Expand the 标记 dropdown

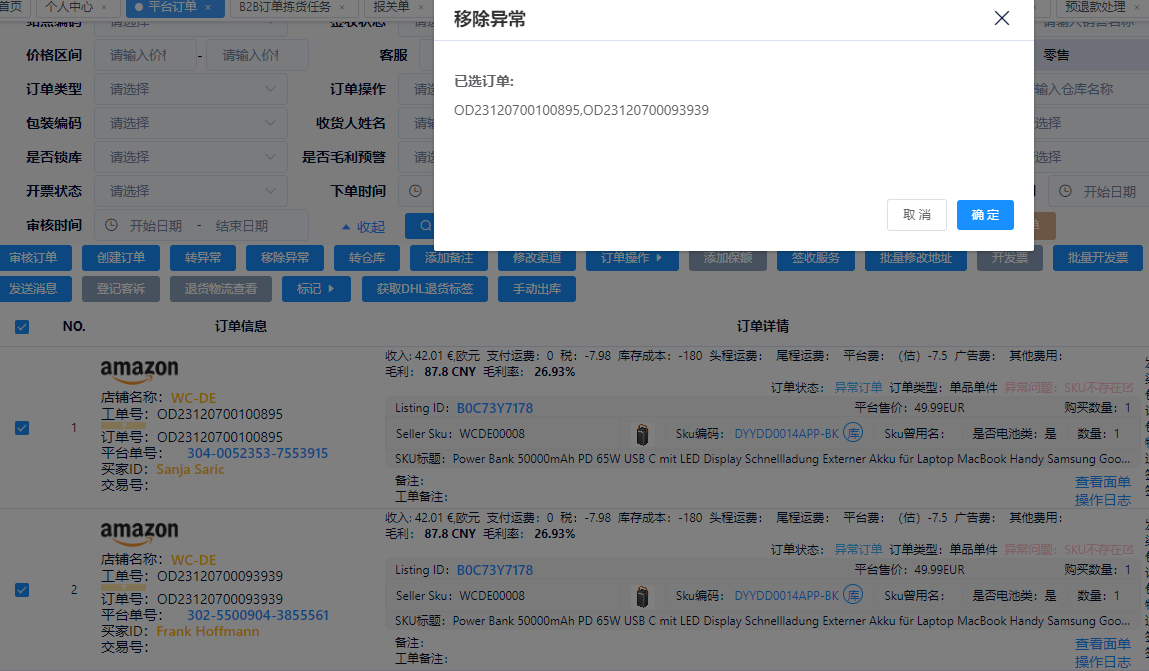[316, 290]
